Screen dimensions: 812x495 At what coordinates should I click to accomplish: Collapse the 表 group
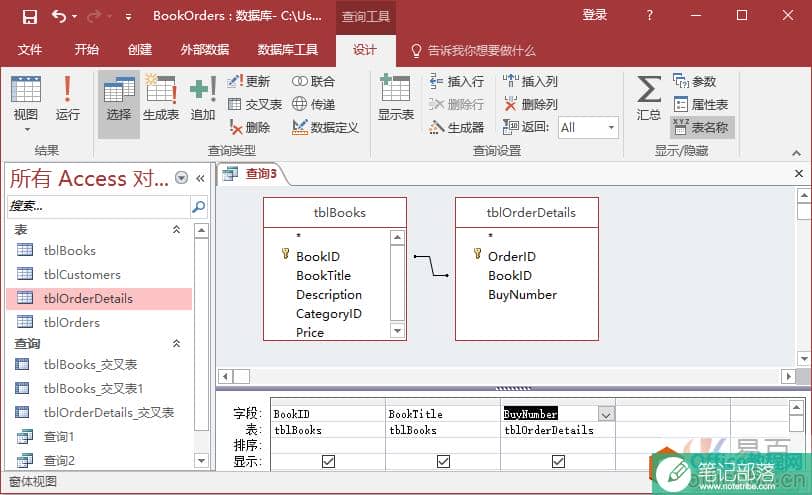coord(176,229)
